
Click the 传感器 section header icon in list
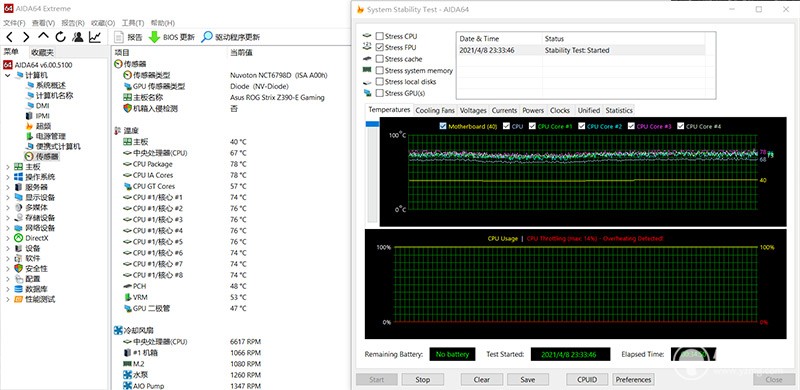click(118, 64)
